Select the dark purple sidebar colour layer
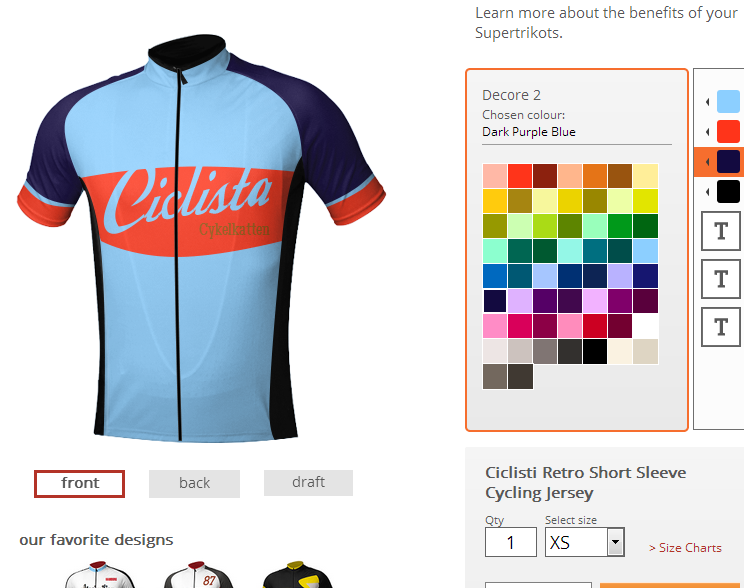Screen dimensions: 744x588 click(728, 161)
